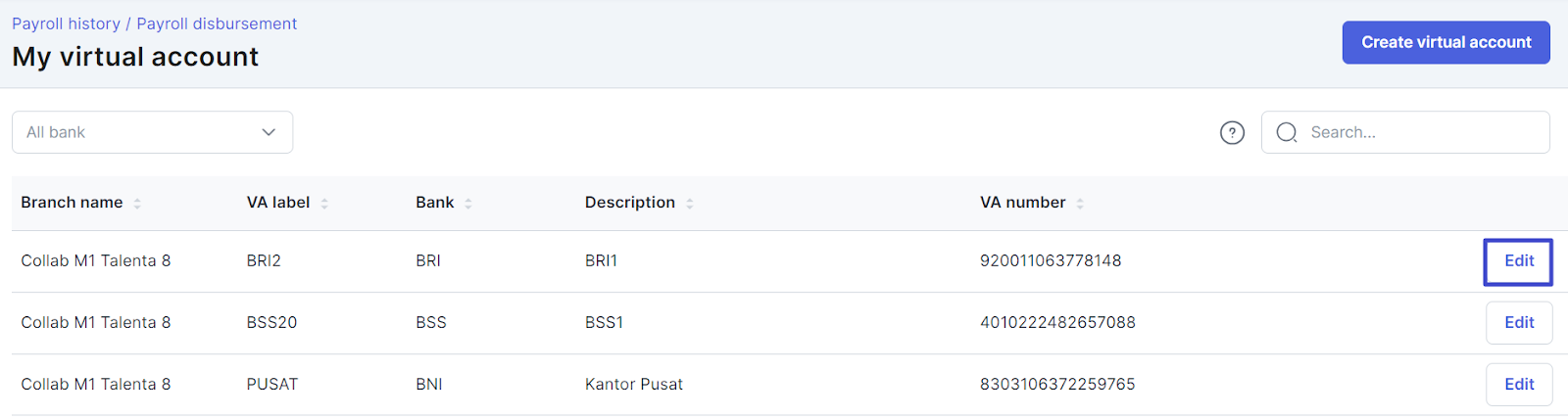
Task: Click the VA number column header
Action: (1022, 203)
